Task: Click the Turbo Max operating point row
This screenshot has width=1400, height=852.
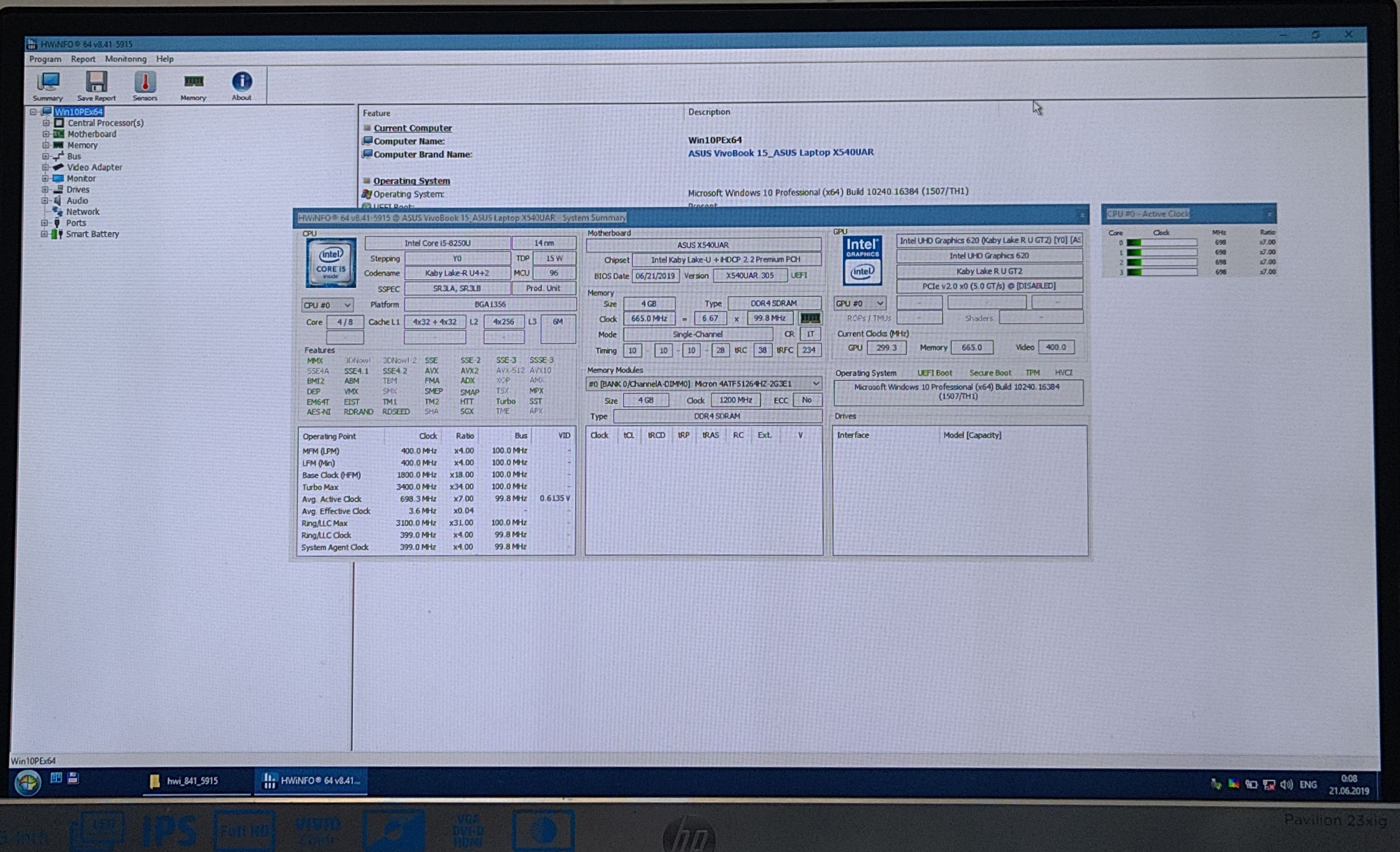Action: point(436,487)
